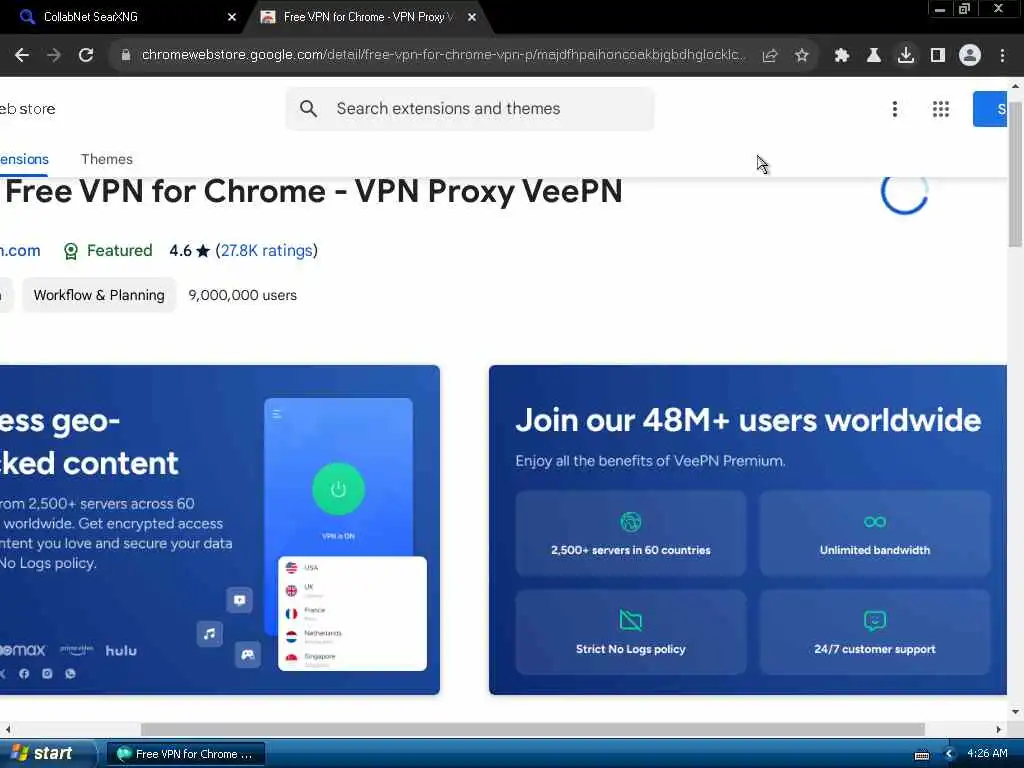Image resolution: width=1024 pixels, height=768 pixels.
Task: Toggle the side panel icon
Action: tap(938, 56)
